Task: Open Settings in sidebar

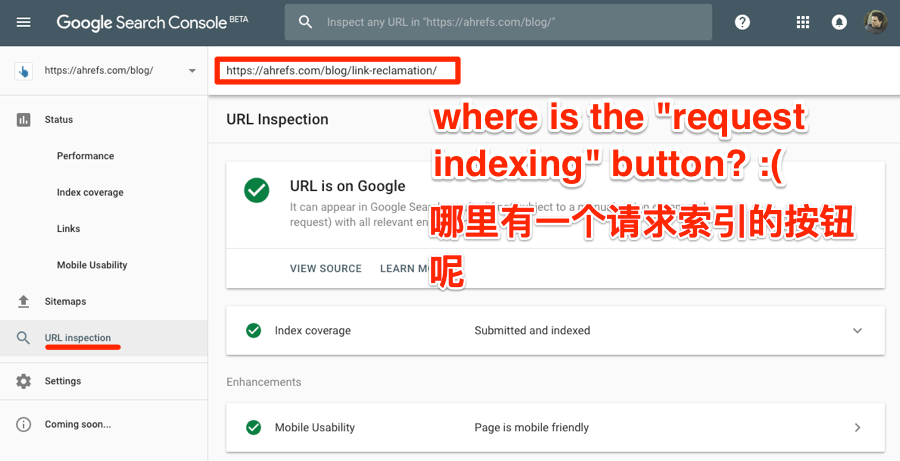Action: click(x=63, y=381)
